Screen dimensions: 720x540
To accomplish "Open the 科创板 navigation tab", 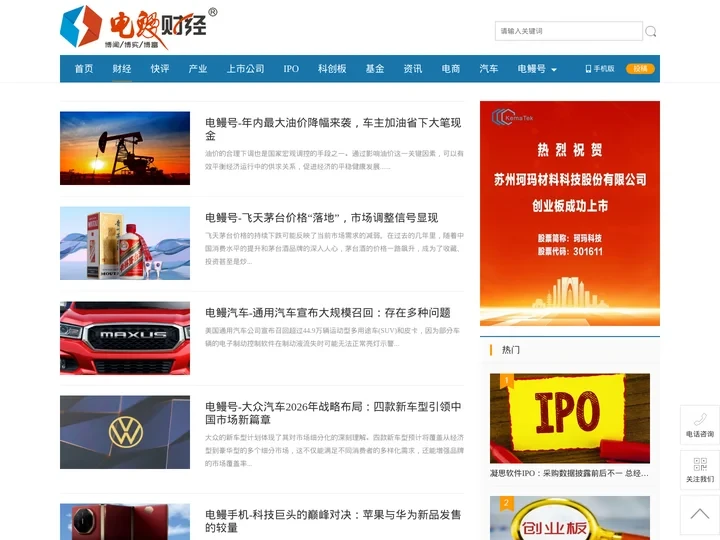I will click(x=332, y=69).
